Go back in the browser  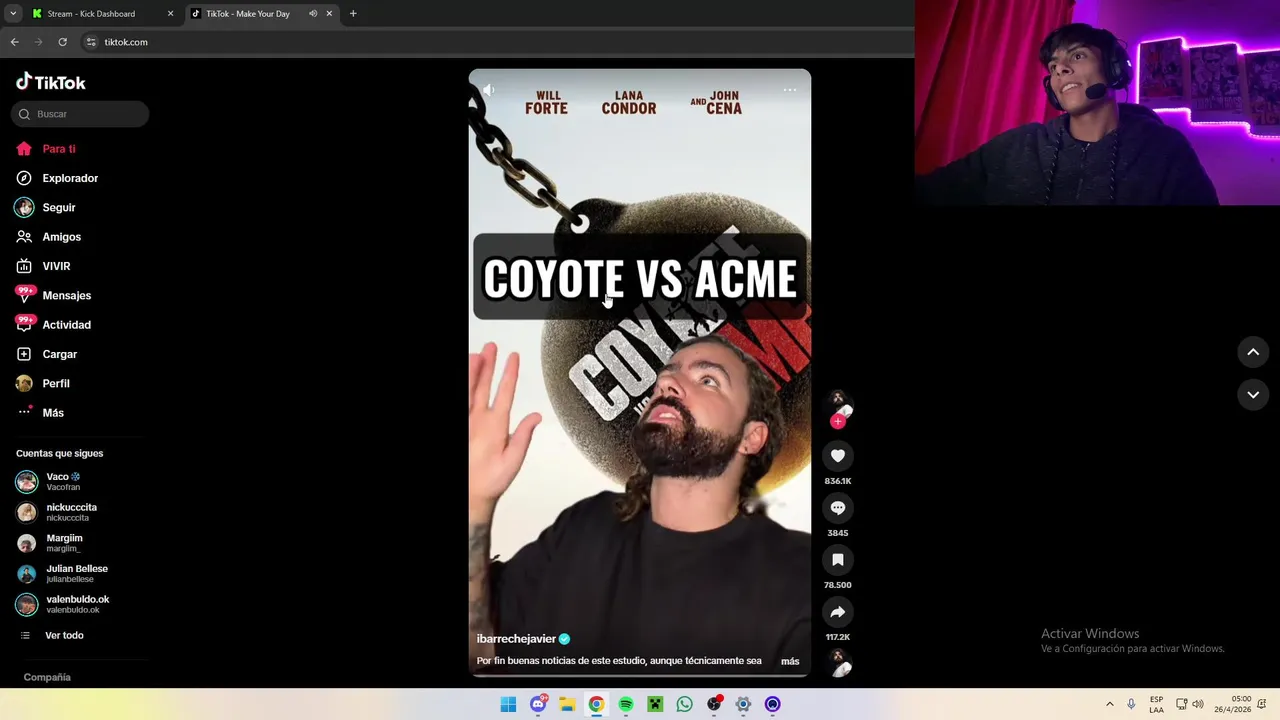pyautogui.click(x=14, y=42)
